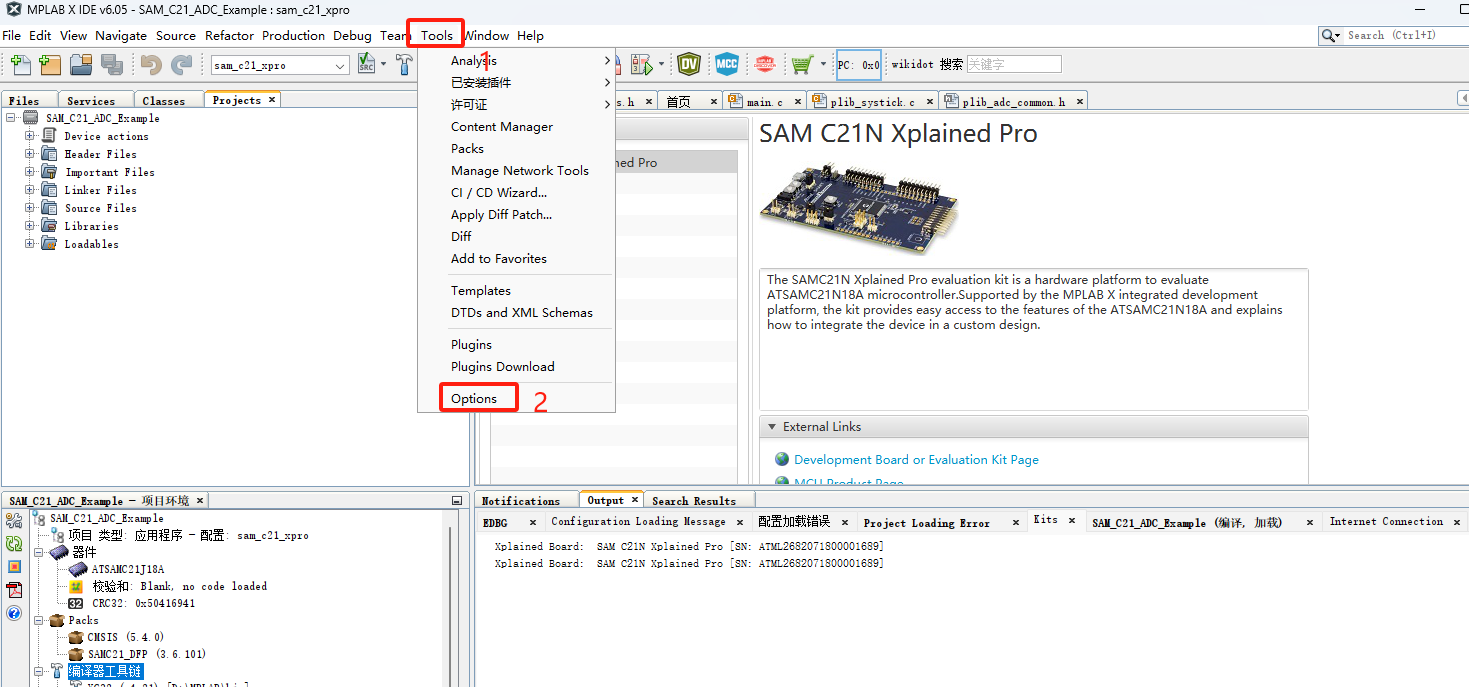Launch MCC code configurator icon
This screenshot has width=1469, height=687.
coord(727,65)
